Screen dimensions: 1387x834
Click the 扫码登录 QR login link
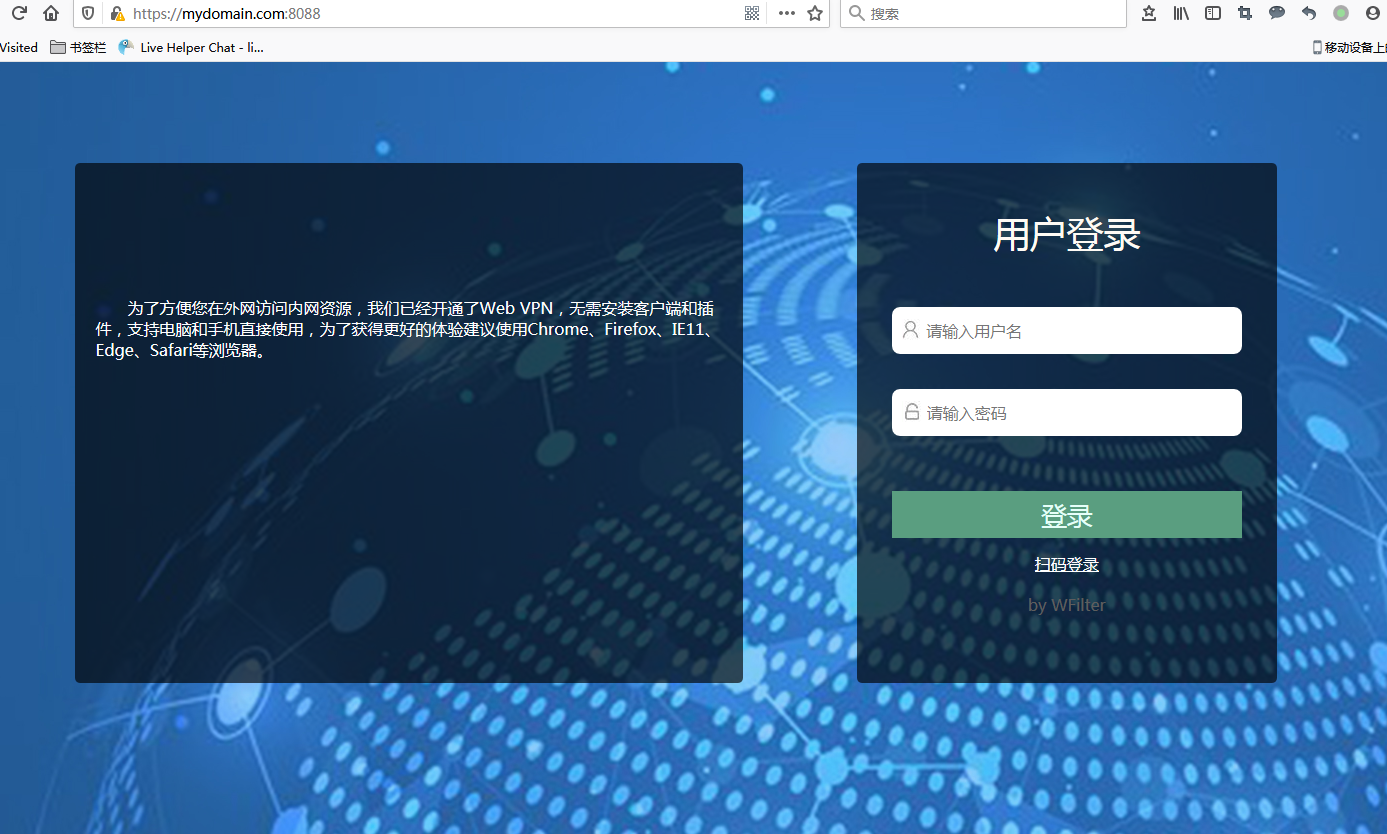pyautogui.click(x=1066, y=565)
